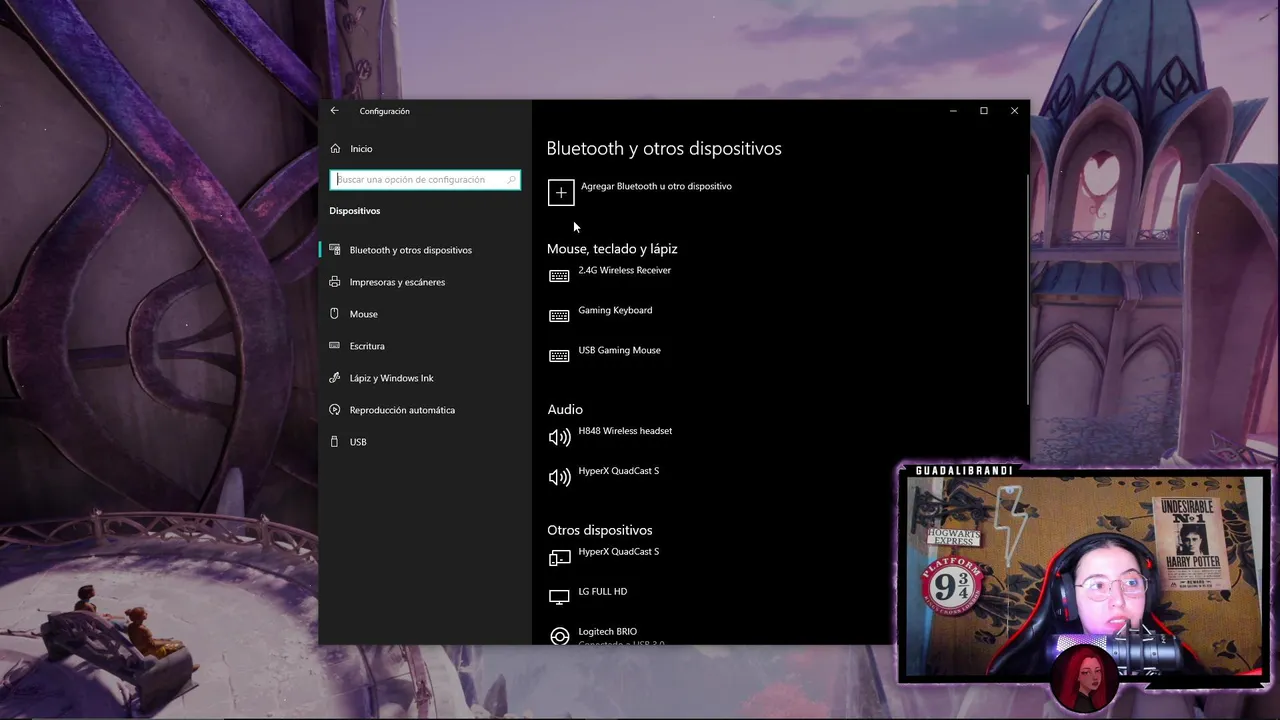The image size is (1280, 720).
Task: Click the settings page vertical scrollbar
Action: click(1027, 290)
